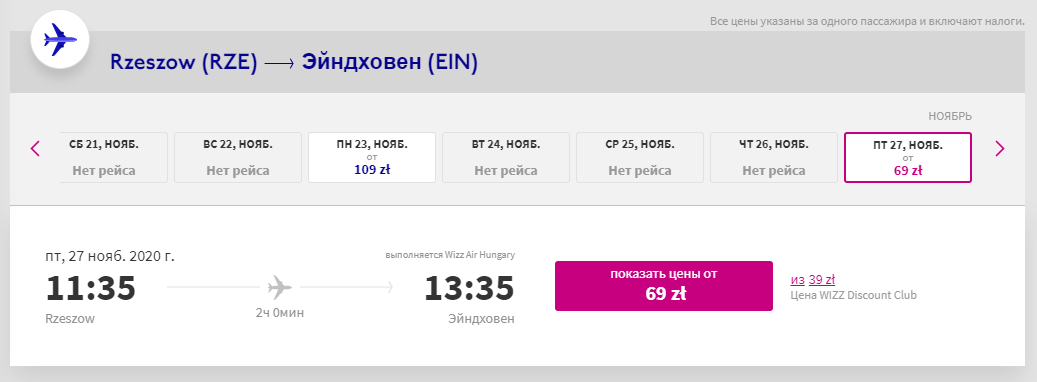The height and width of the screenshot is (382, 1037).
Task: Click the blue airplane icon in circle
Action: click(x=60, y=40)
